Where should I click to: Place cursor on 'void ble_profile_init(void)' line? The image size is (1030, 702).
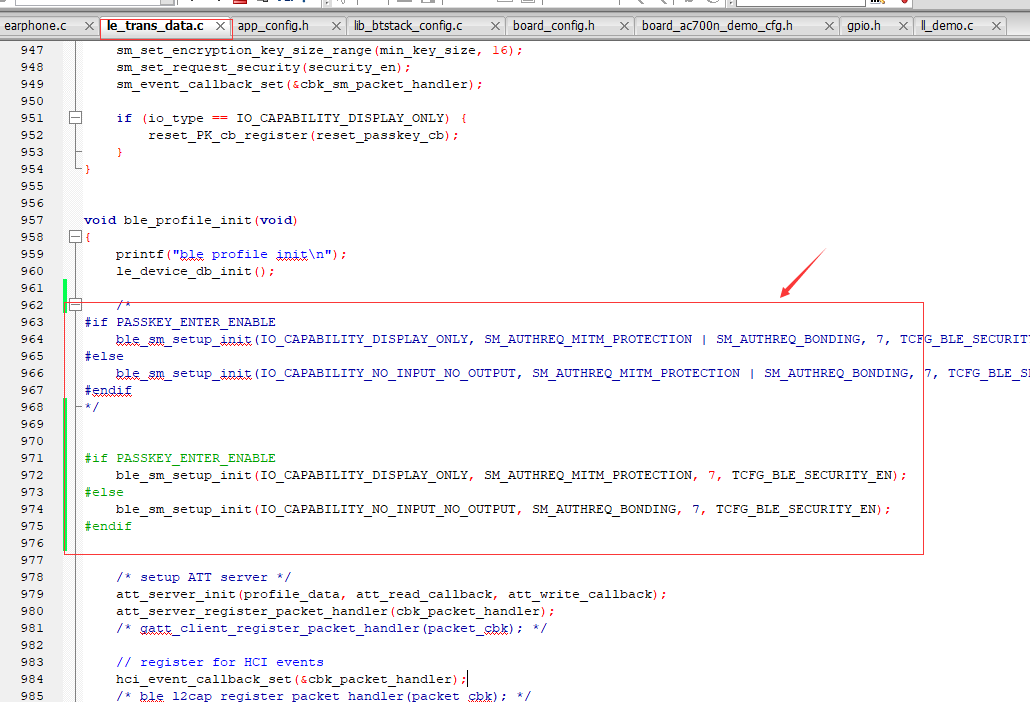tap(190, 220)
